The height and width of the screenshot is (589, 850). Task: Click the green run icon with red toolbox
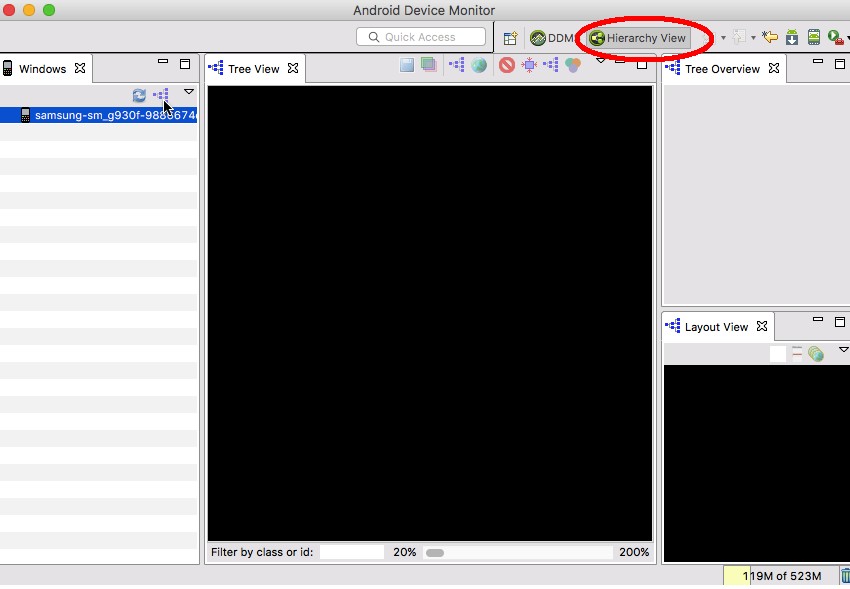(835, 37)
